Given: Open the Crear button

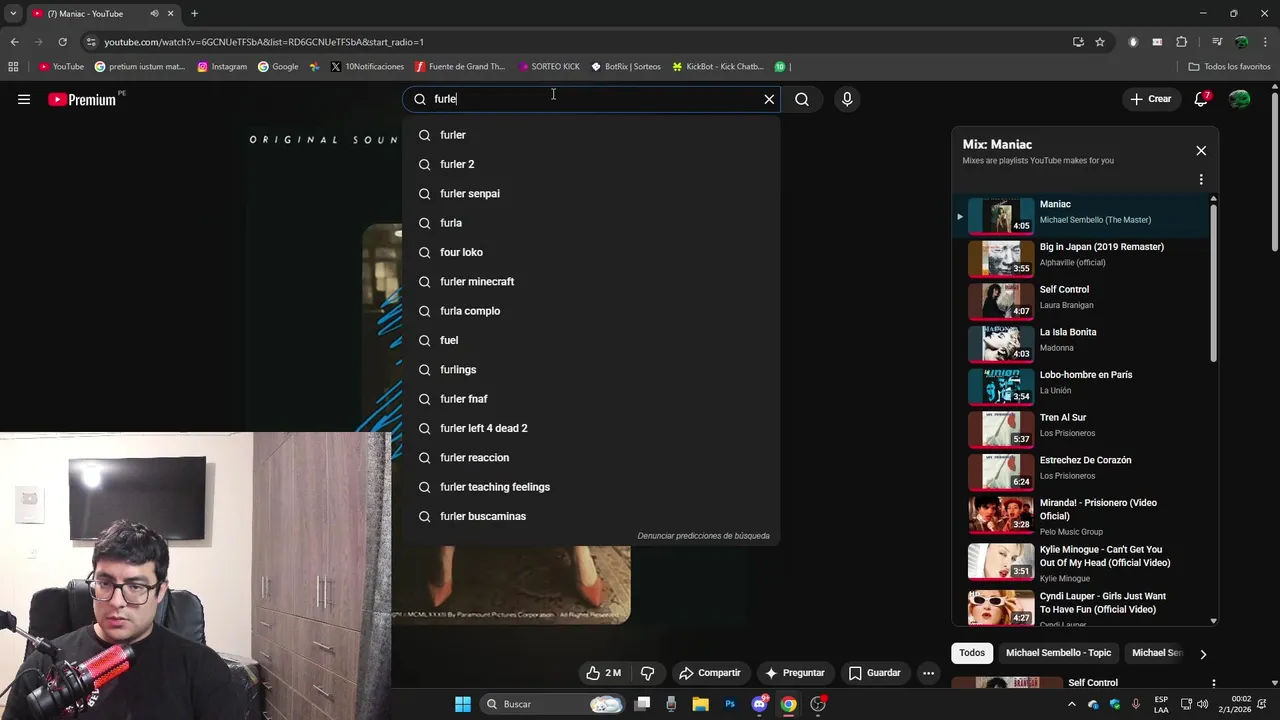Looking at the screenshot, I should tap(1151, 99).
